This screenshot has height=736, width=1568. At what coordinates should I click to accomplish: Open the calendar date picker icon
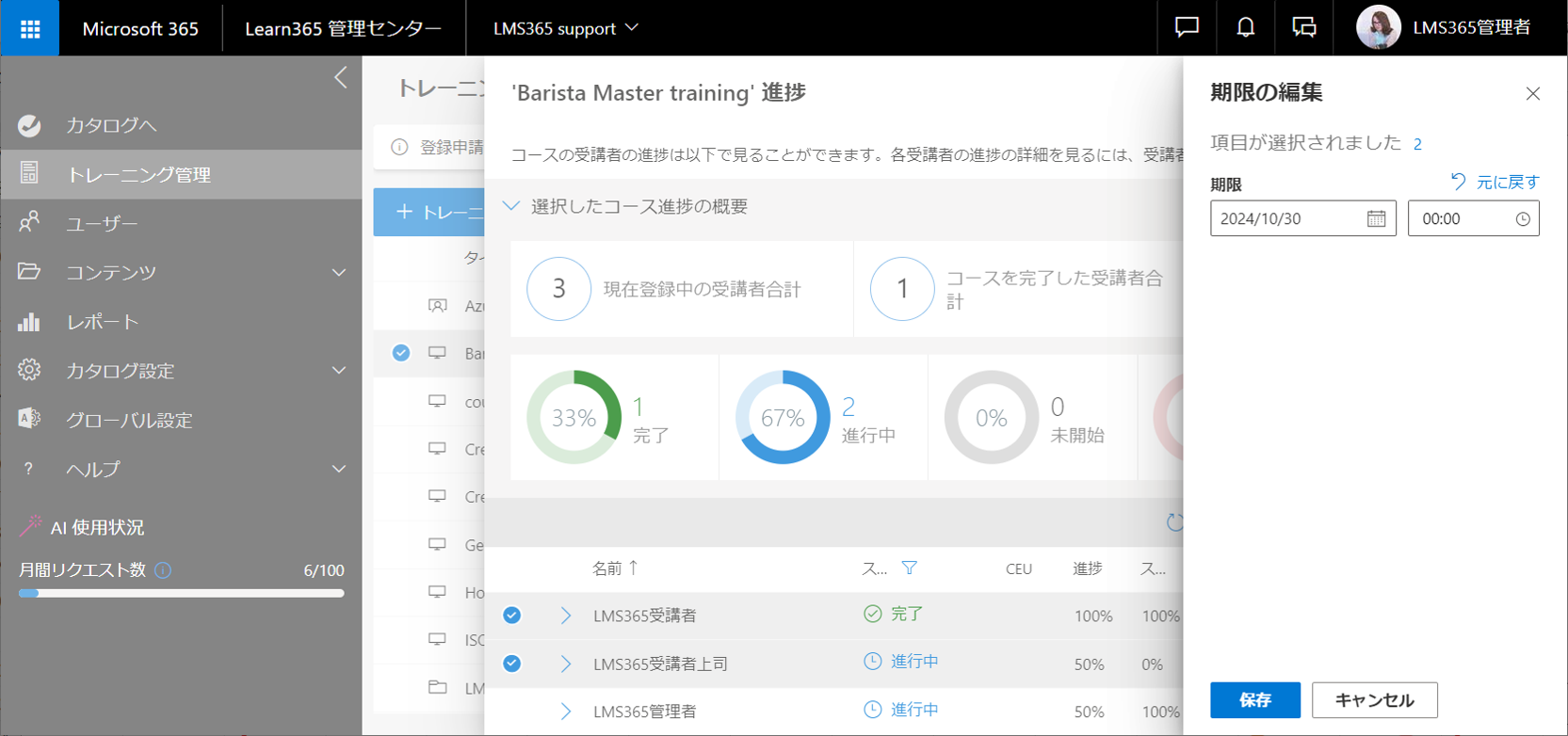point(1376,218)
